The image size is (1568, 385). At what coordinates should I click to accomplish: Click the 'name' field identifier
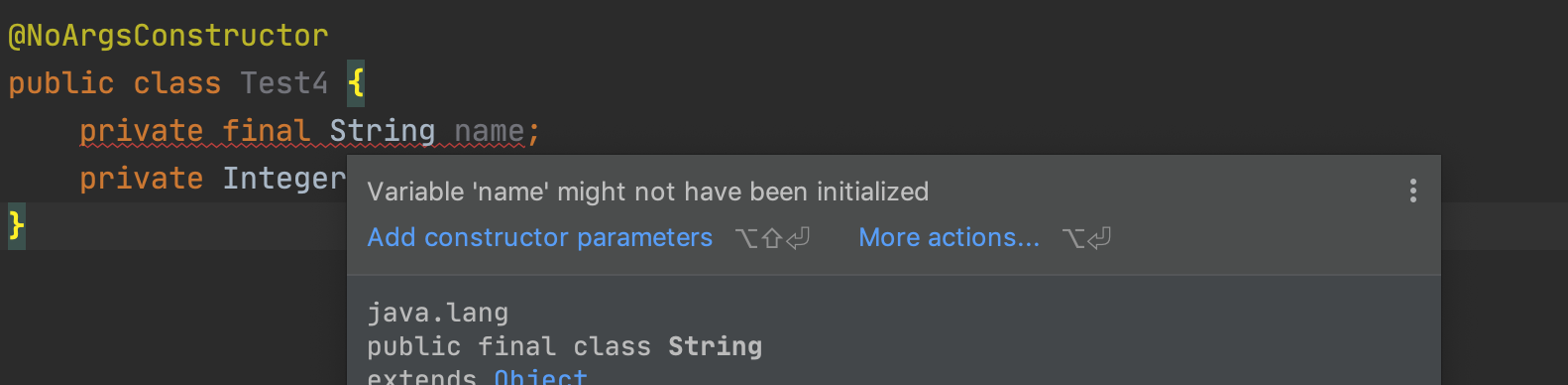489,131
